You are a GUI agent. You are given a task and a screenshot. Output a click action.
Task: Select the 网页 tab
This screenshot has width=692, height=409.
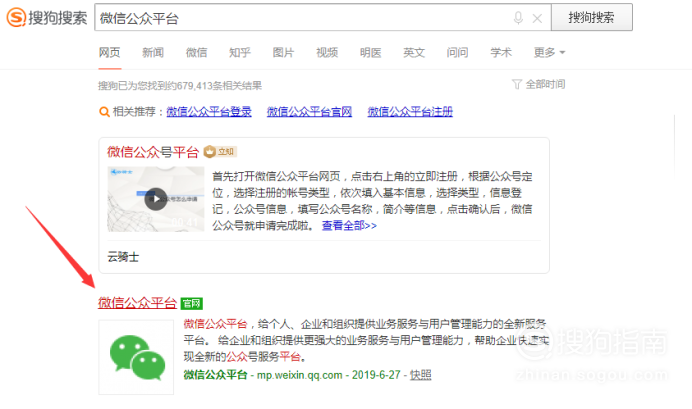click(109, 53)
